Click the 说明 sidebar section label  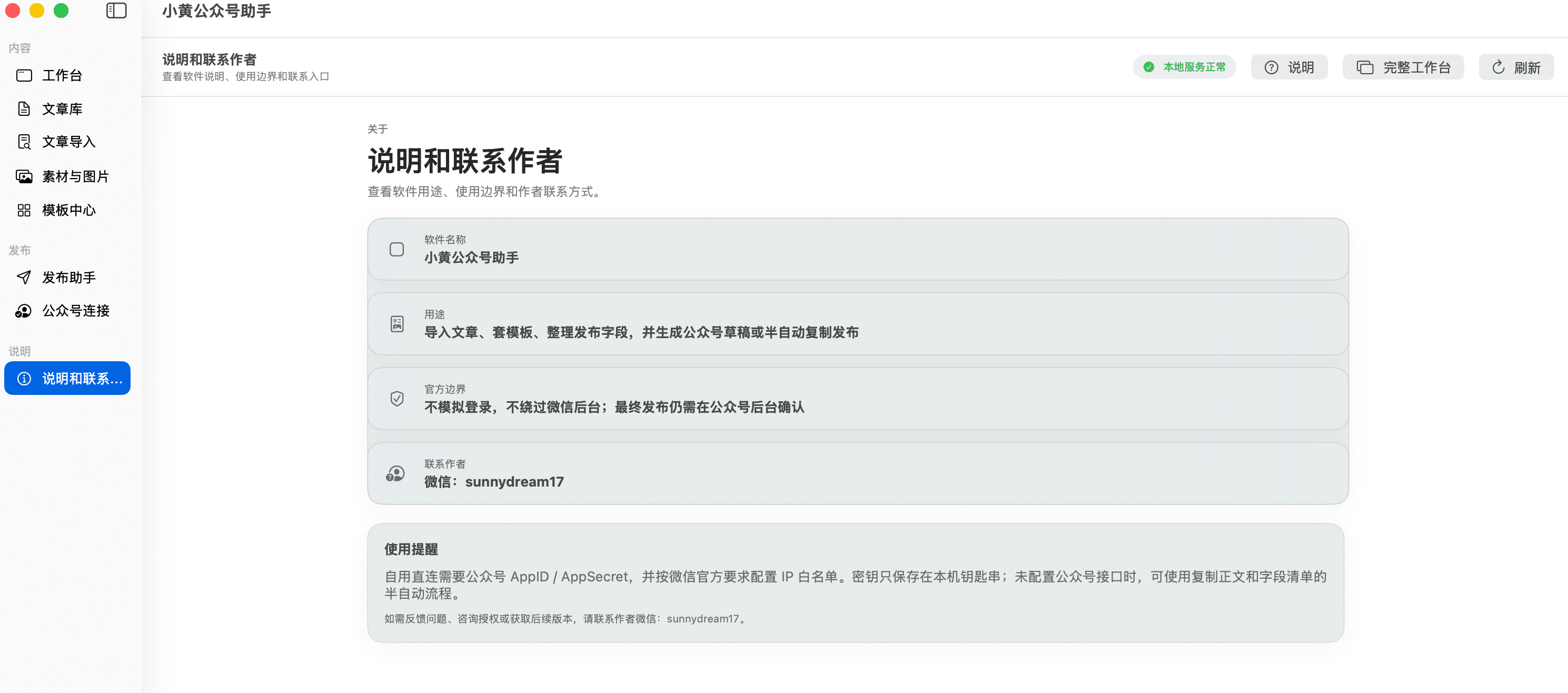[19, 351]
